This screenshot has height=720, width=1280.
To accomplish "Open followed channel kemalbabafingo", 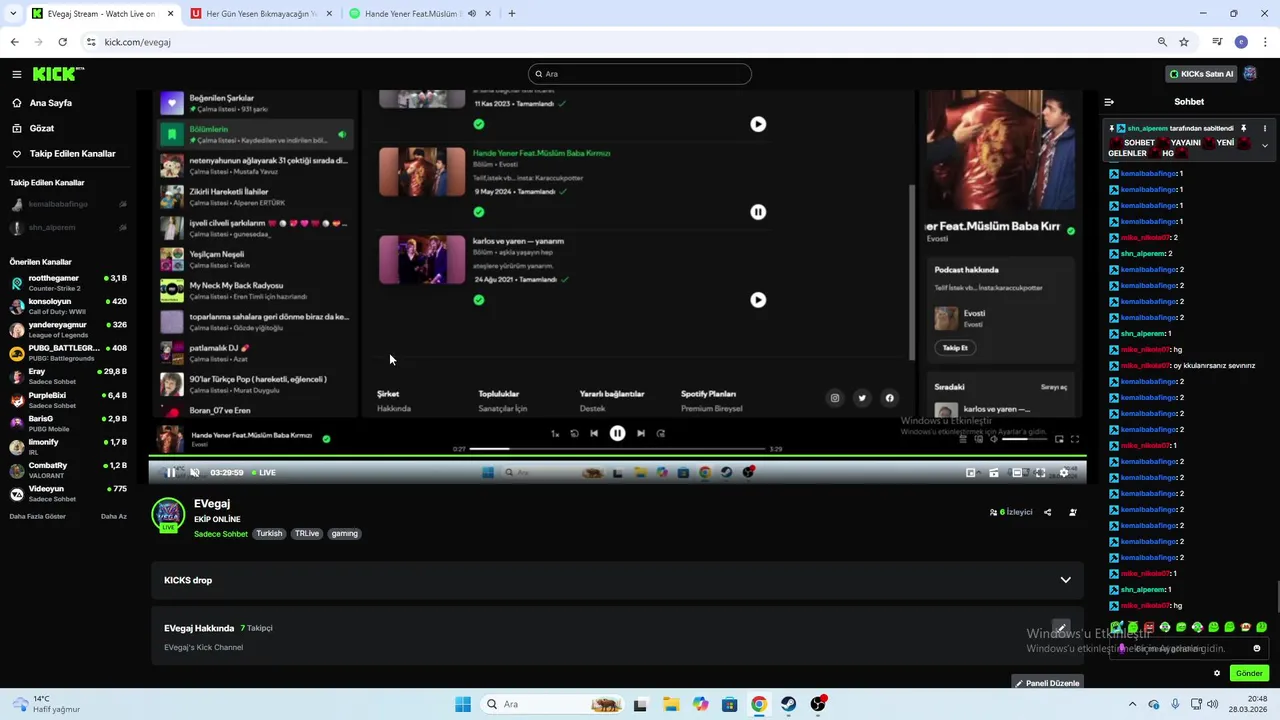I will [68, 204].
